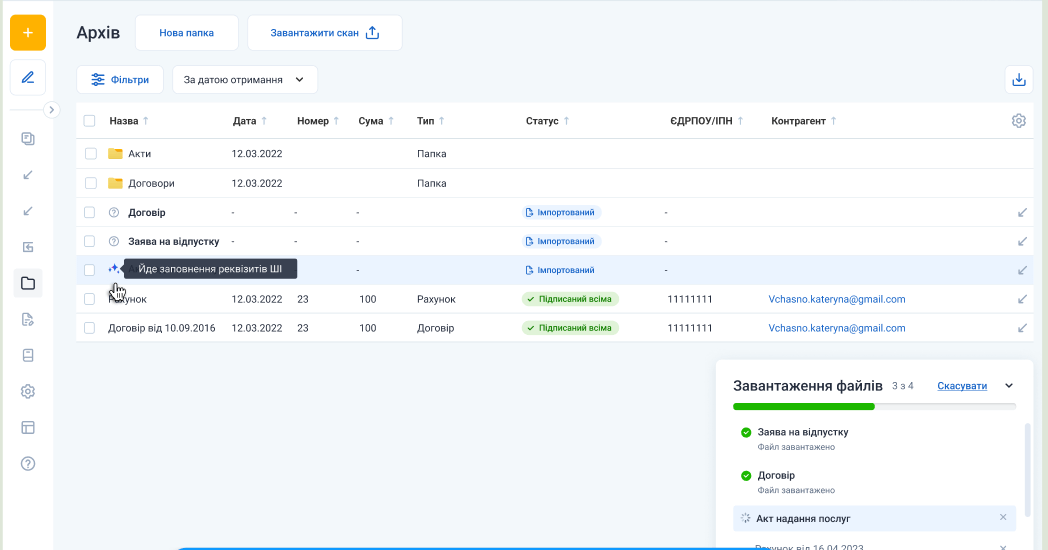Sort by ЄДРПОУ/ІПН column header
The image size is (1048, 550).
click(707, 121)
